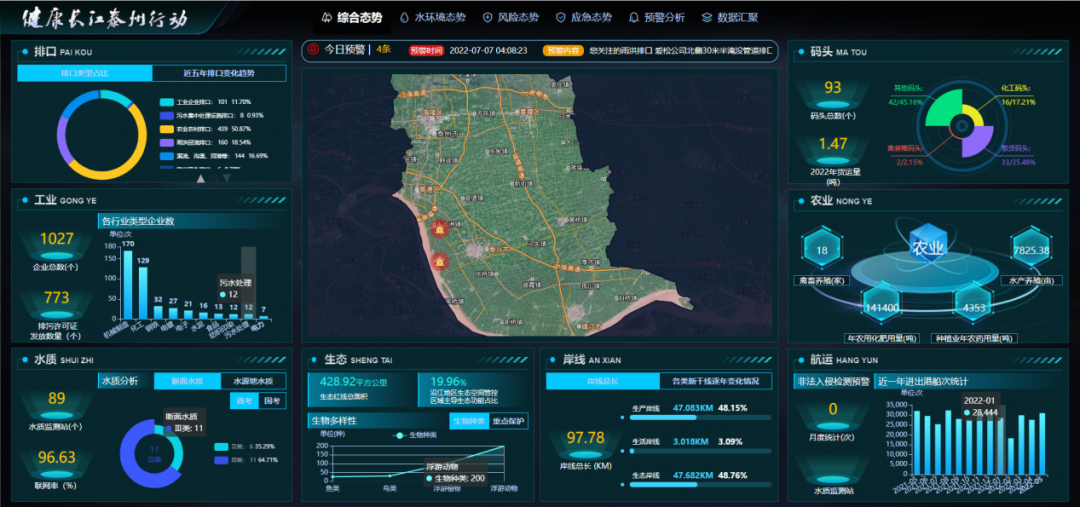The image size is (1080, 507).
Task: Select 近五年排口变化趋势 tab
Action: [x=219, y=73]
